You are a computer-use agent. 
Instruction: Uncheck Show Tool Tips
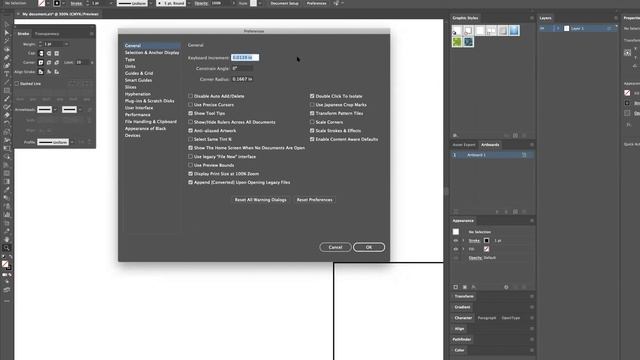[190, 113]
